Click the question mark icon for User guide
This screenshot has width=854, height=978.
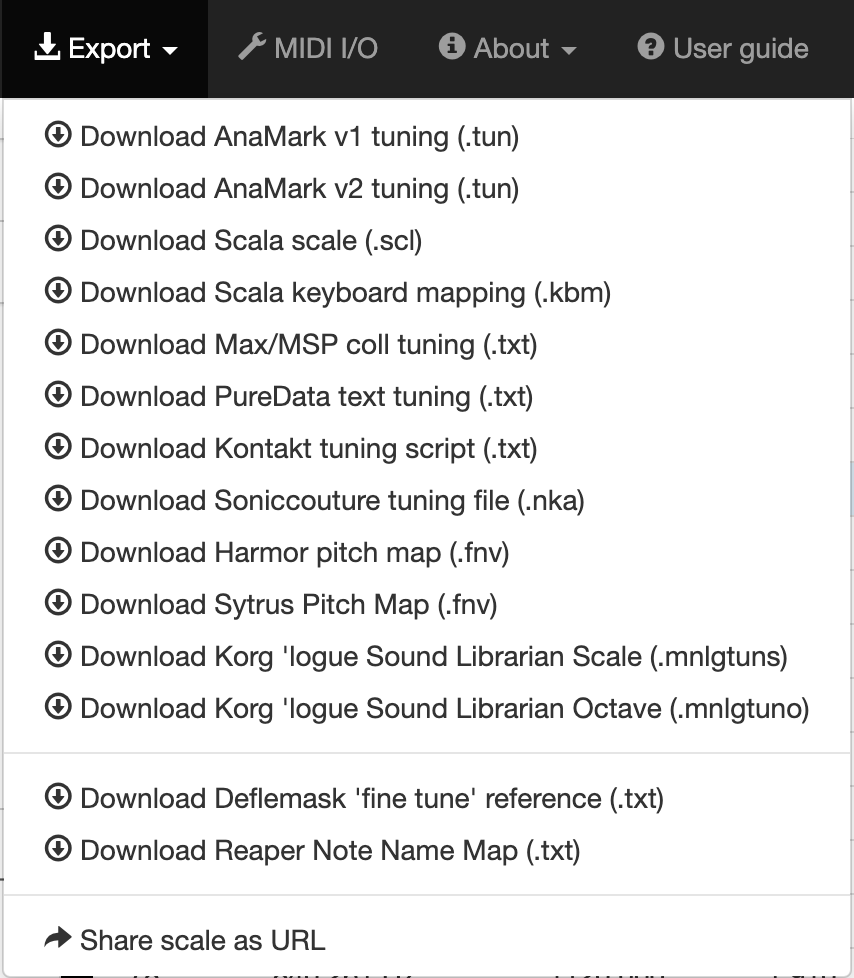[x=651, y=47]
